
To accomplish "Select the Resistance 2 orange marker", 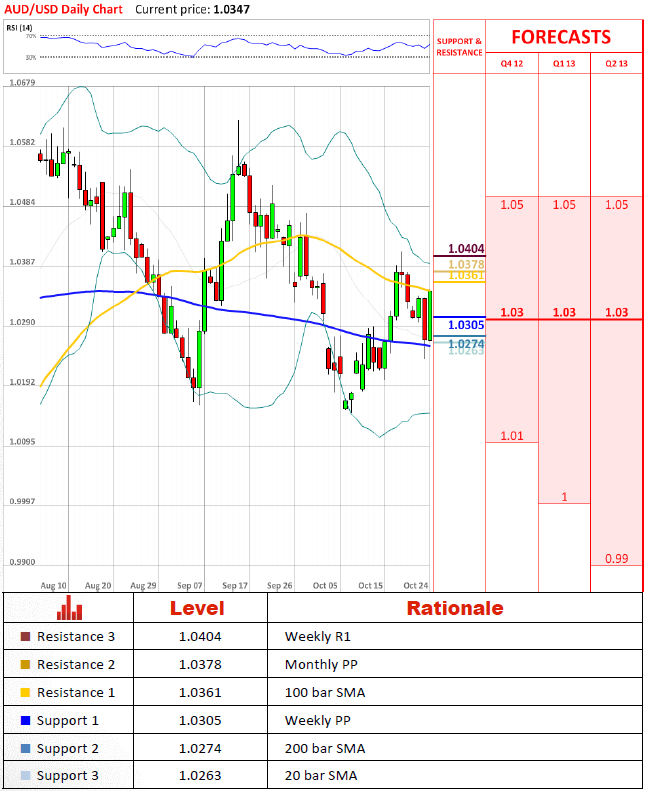I will (x=25, y=664).
